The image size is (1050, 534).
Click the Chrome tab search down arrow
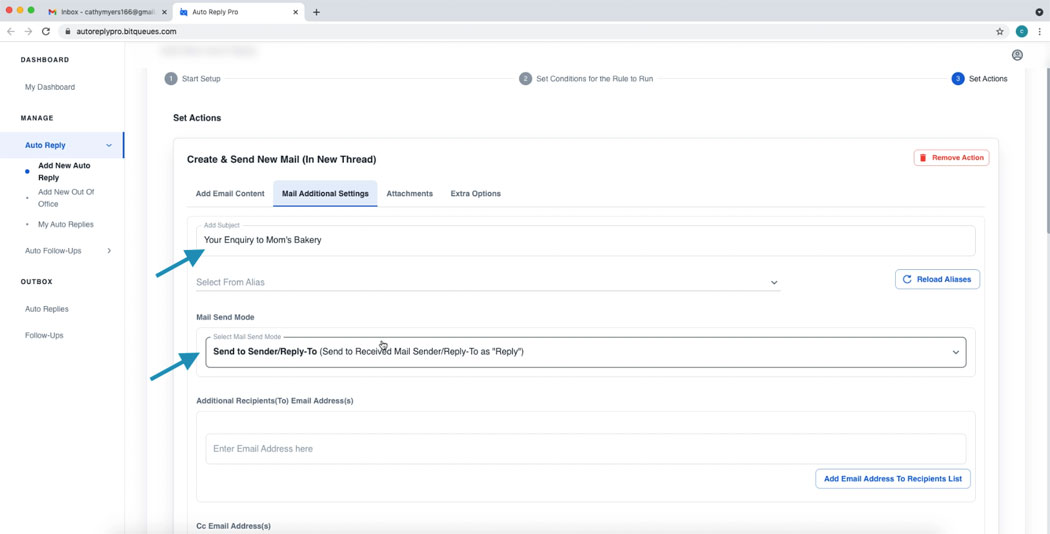tap(1039, 12)
